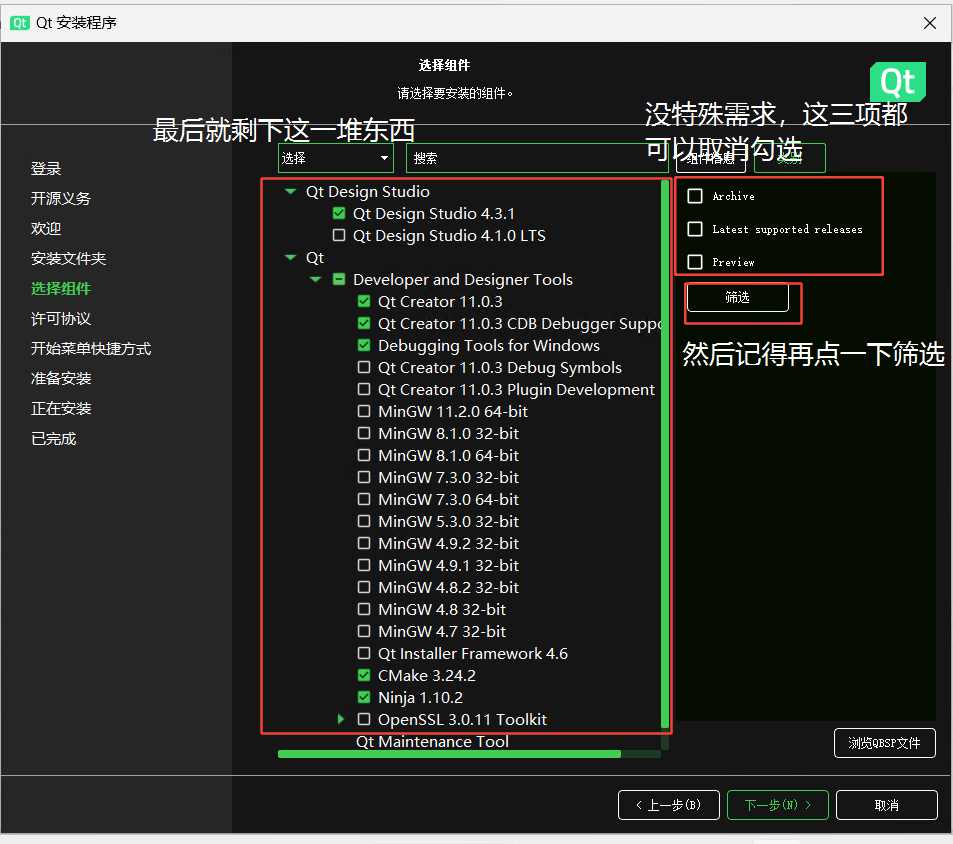Click the 取消 cancel button
Screen dimensions: 953x844
tap(887, 805)
